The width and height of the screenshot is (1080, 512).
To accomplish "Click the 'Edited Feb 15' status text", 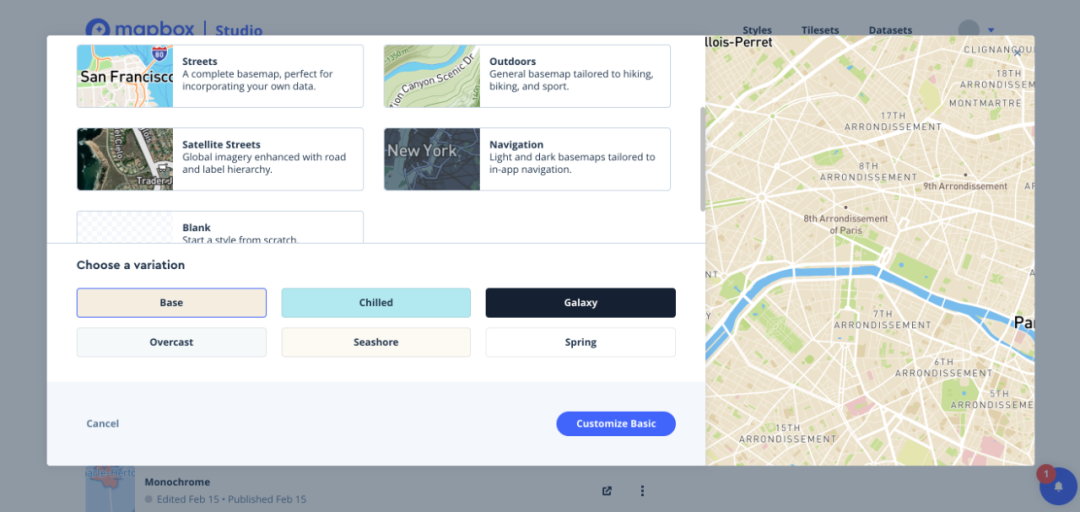I will click(x=189, y=499).
